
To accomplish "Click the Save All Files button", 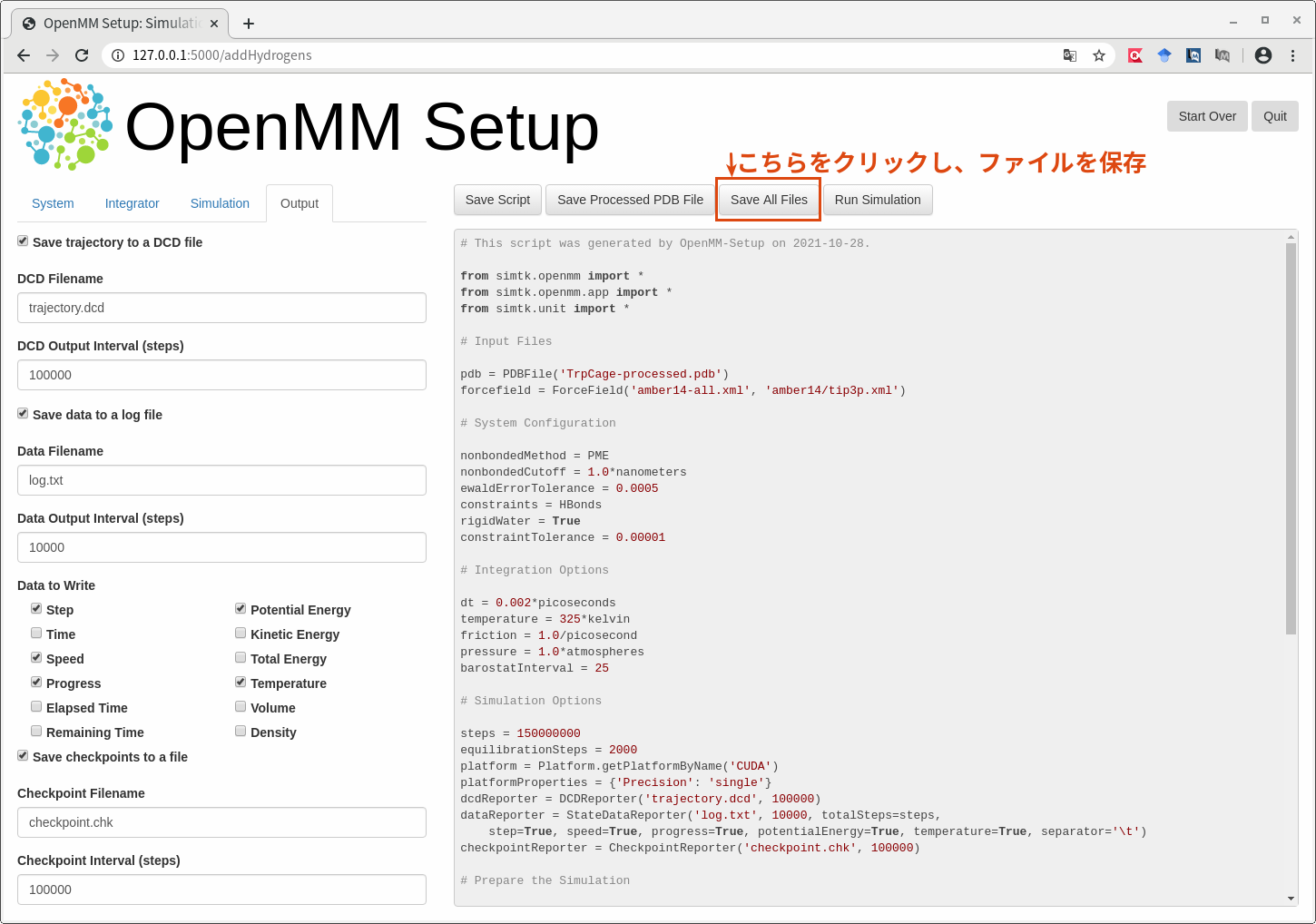I will (x=768, y=200).
